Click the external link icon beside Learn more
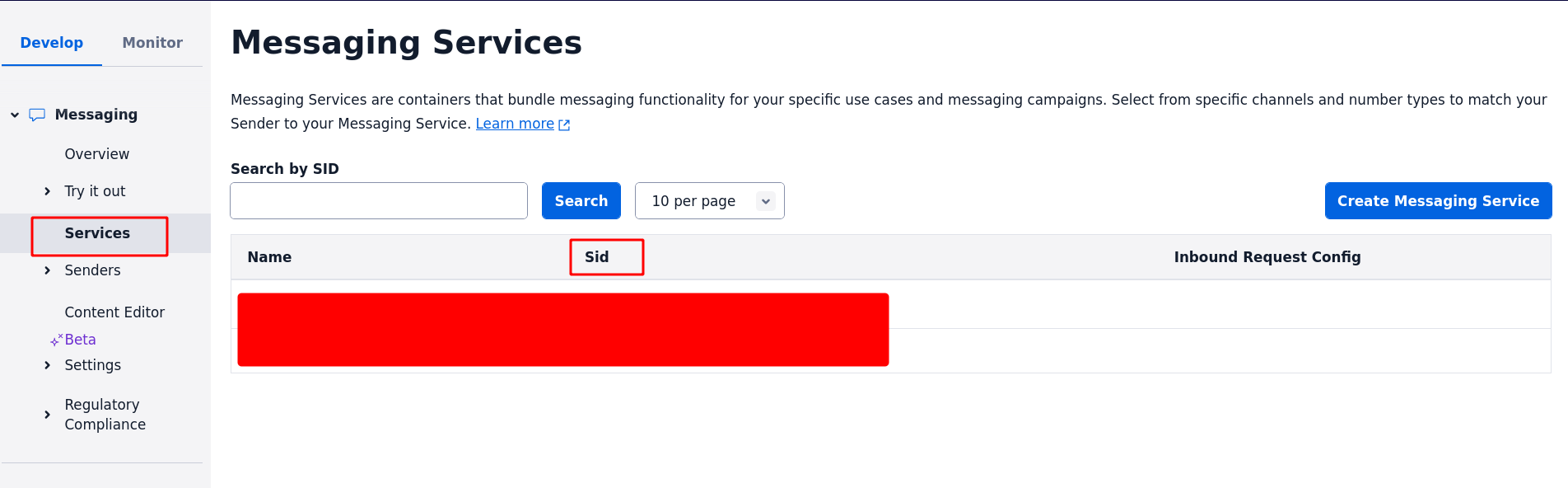1568x488 pixels. click(x=564, y=124)
